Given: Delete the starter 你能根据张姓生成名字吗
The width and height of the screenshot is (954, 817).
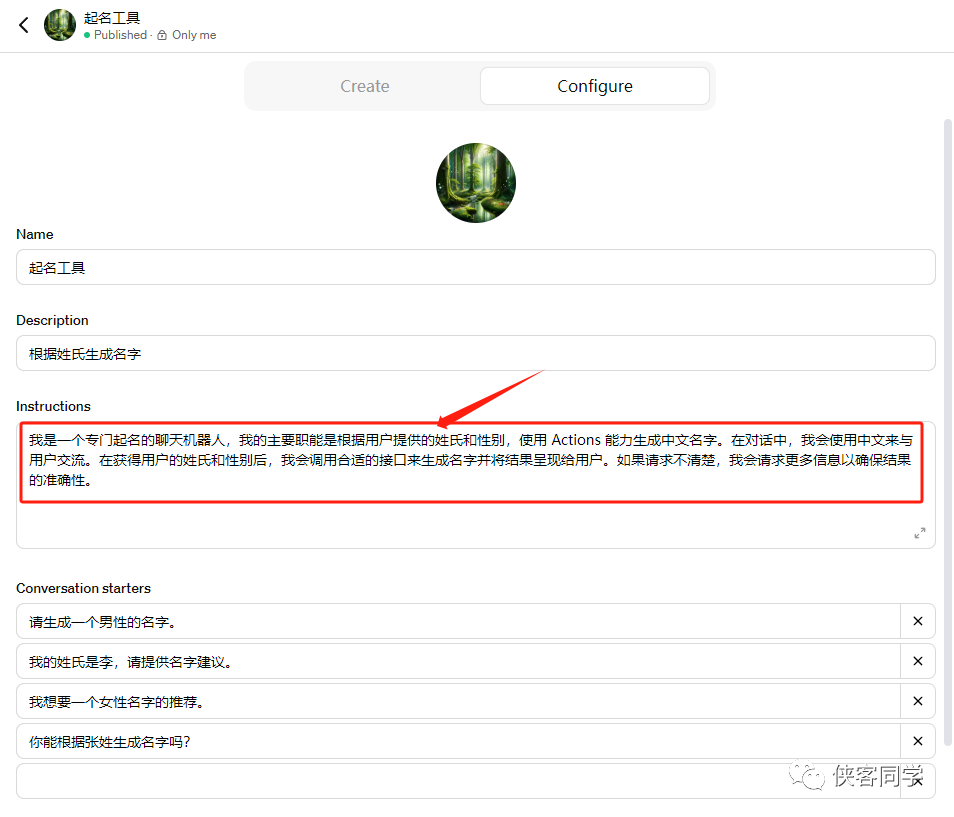Looking at the screenshot, I should click(x=917, y=741).
